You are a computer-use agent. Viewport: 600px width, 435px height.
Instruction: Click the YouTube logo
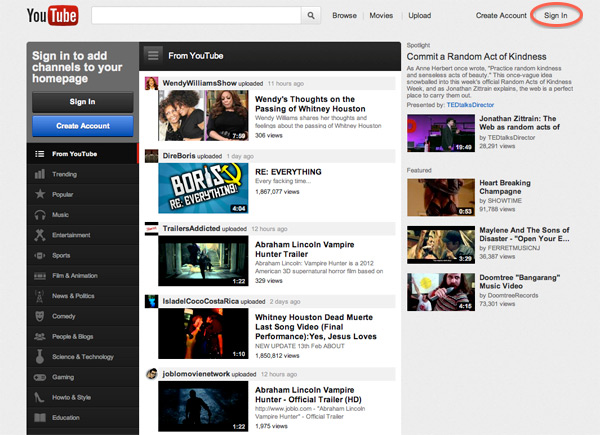click(x=53, y=16)
